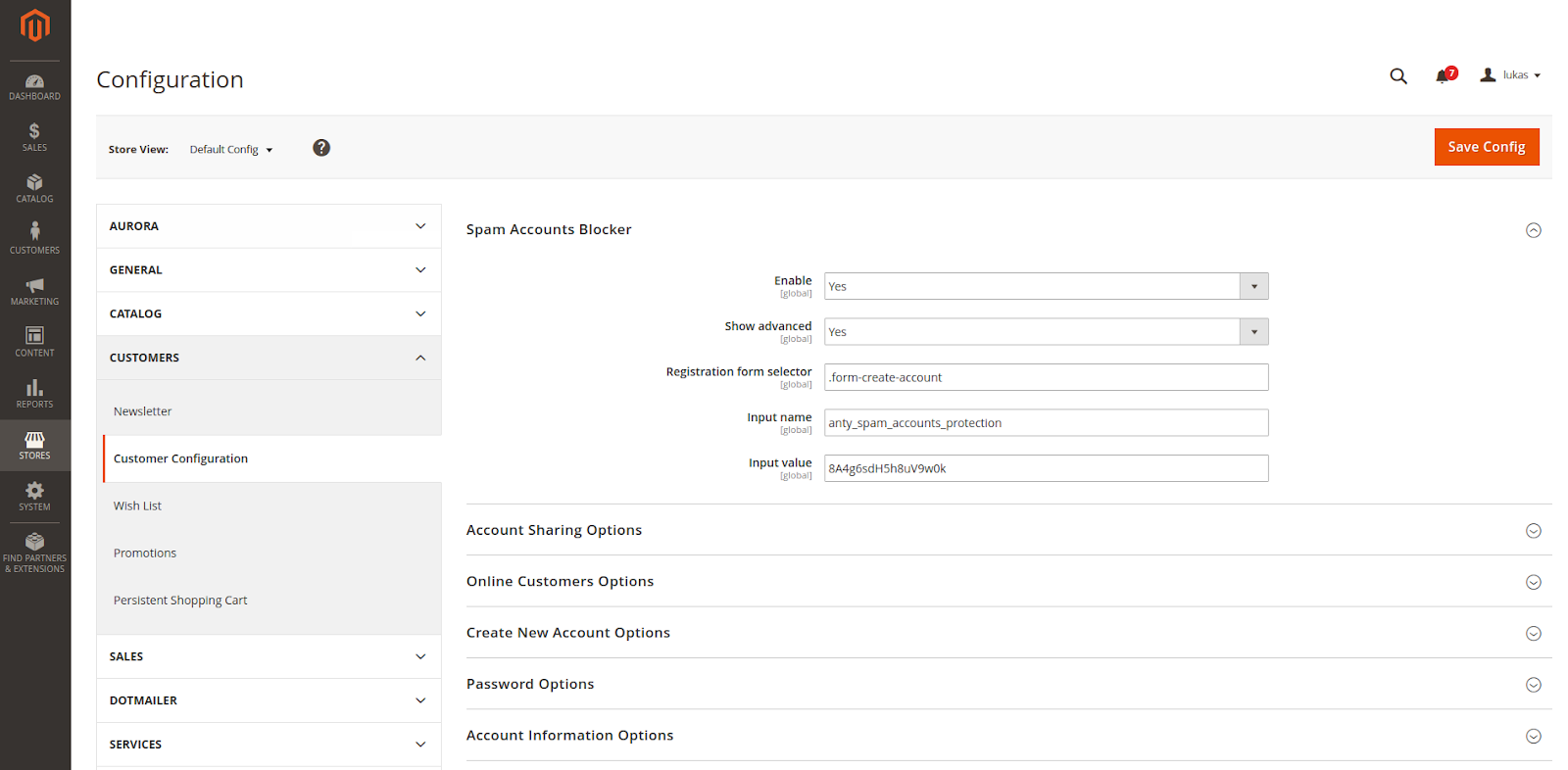Click the Registration form selector field
Screen dimensions: 1568x770
[x=1046, y=377]
